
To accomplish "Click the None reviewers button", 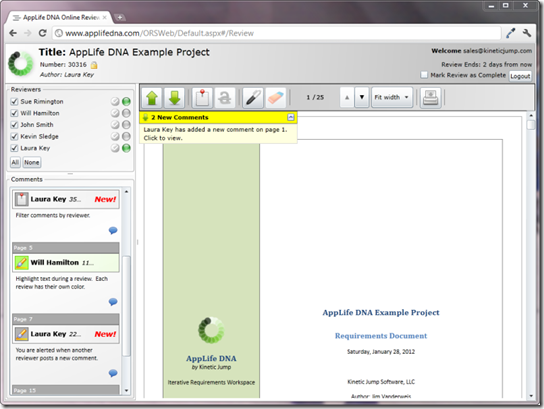I will pyautogui.click(x=32, y=162).
